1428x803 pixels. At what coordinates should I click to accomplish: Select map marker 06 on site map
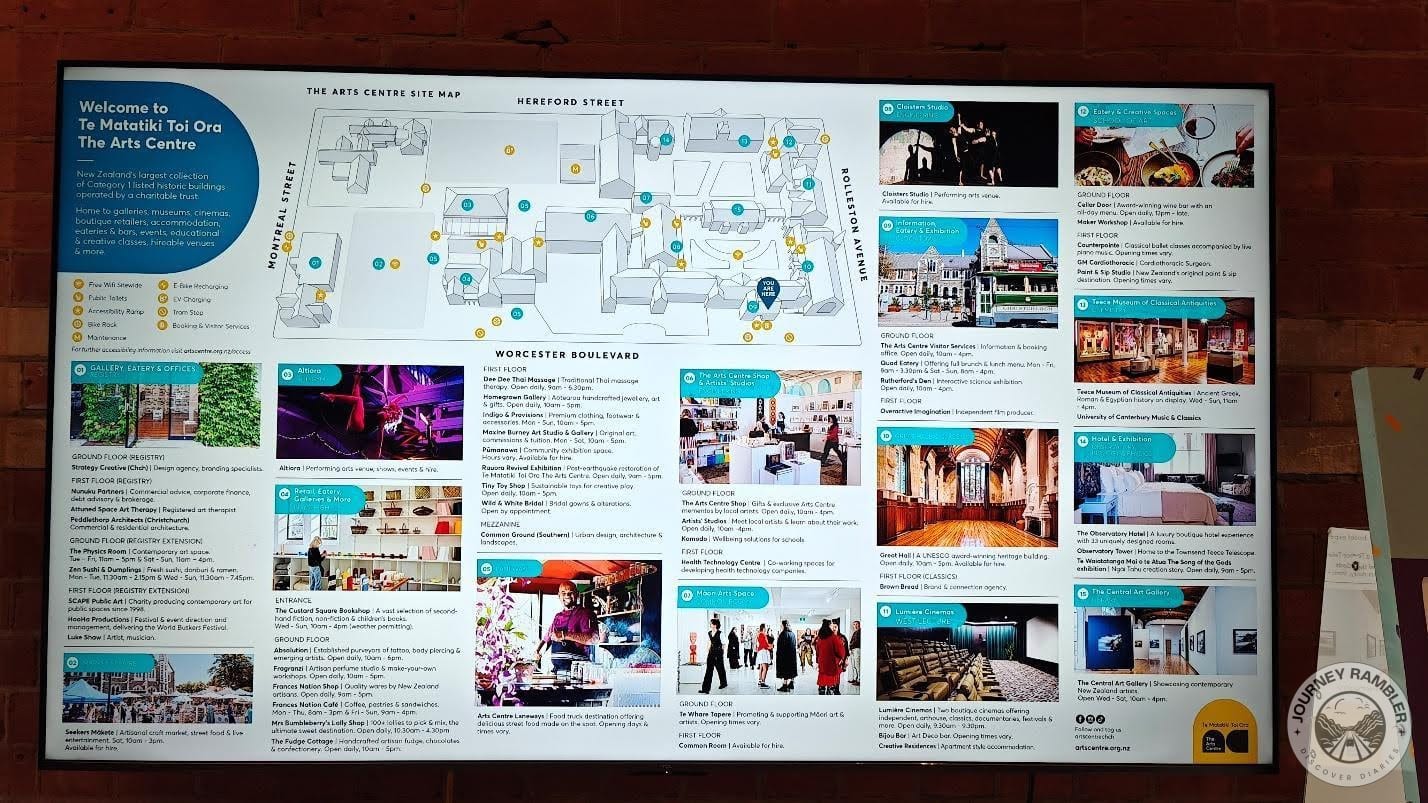coord(590,216)
